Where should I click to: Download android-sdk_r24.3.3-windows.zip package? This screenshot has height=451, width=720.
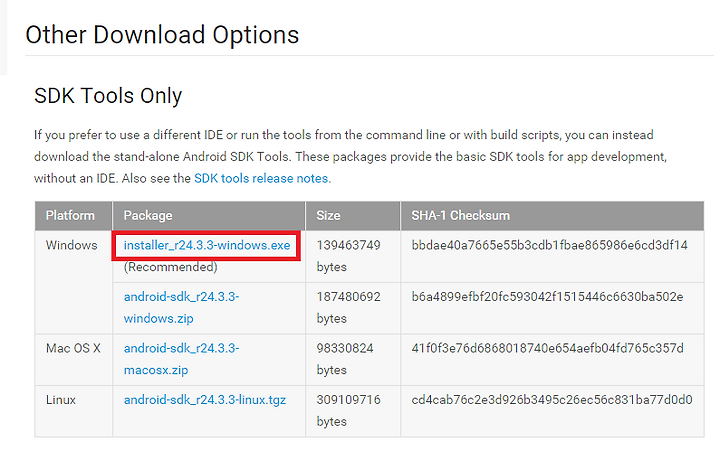point(181,308)
